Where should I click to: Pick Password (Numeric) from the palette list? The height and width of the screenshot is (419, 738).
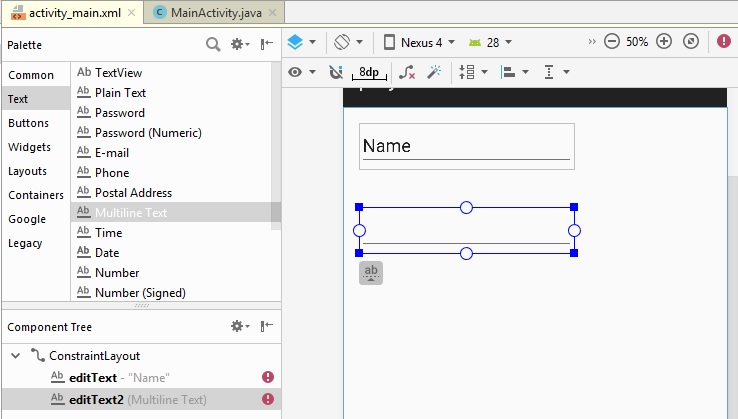147,133
